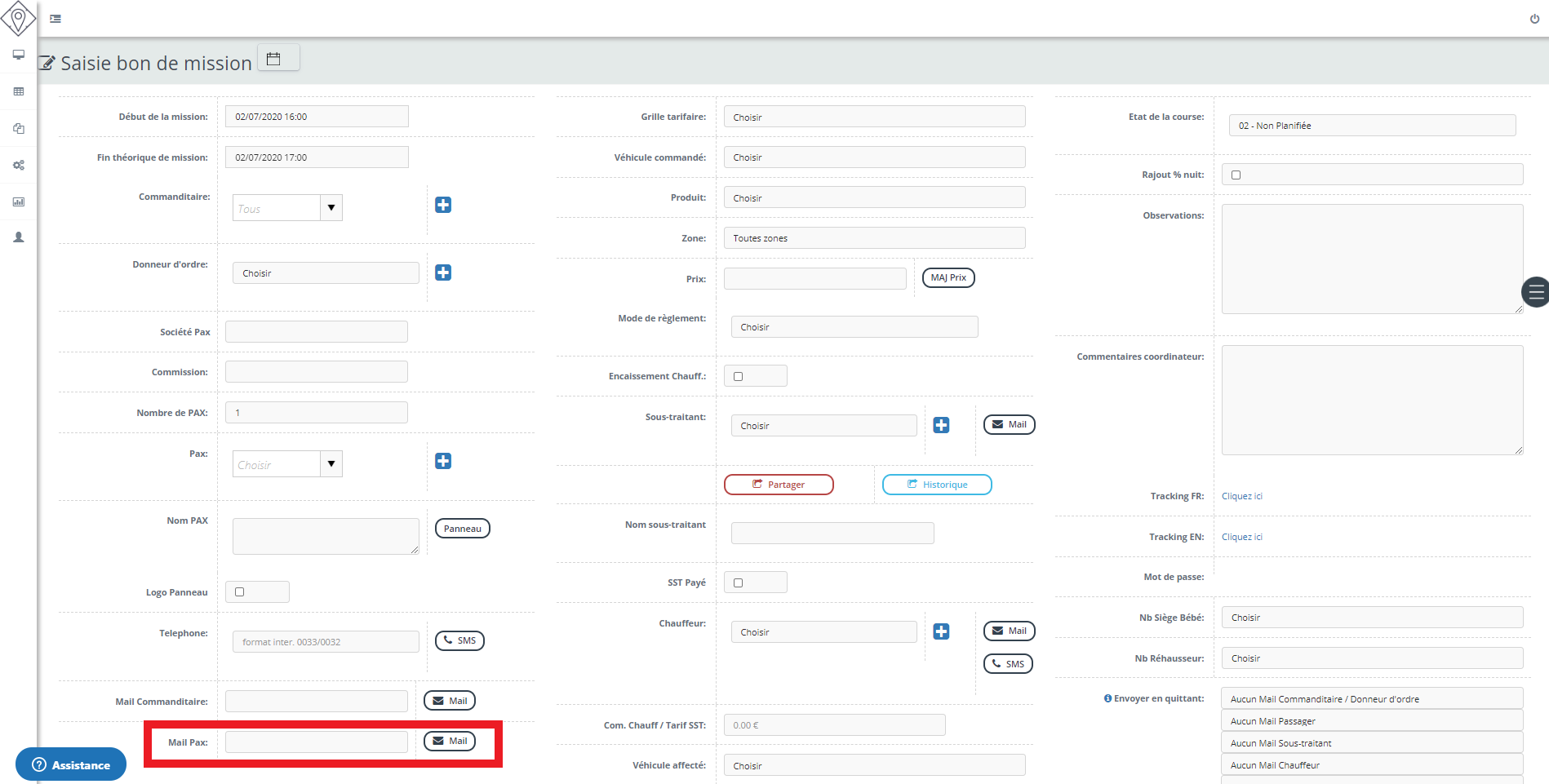Add a new Chauffeur with plus icon

(941, 631)
